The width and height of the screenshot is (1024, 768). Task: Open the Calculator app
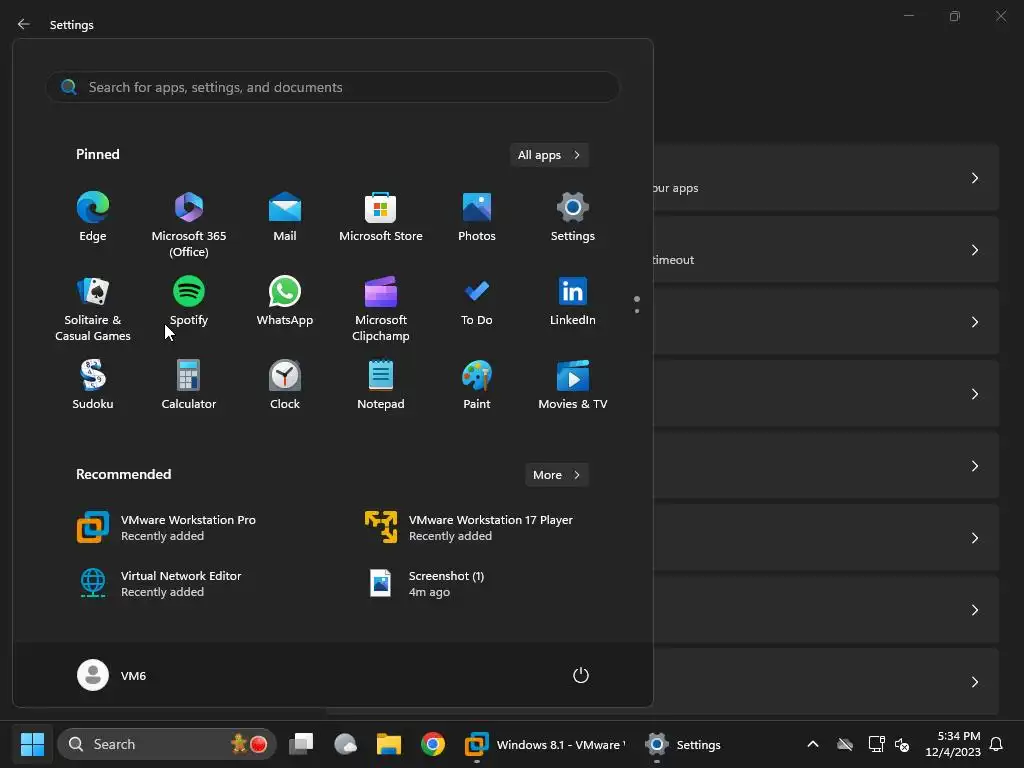point(189,385)
